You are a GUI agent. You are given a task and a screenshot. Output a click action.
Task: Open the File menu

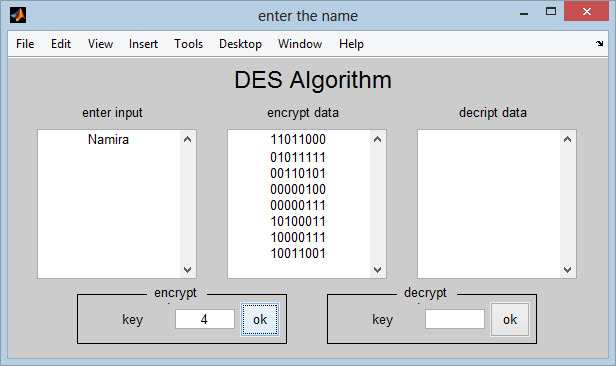(25, 44)
